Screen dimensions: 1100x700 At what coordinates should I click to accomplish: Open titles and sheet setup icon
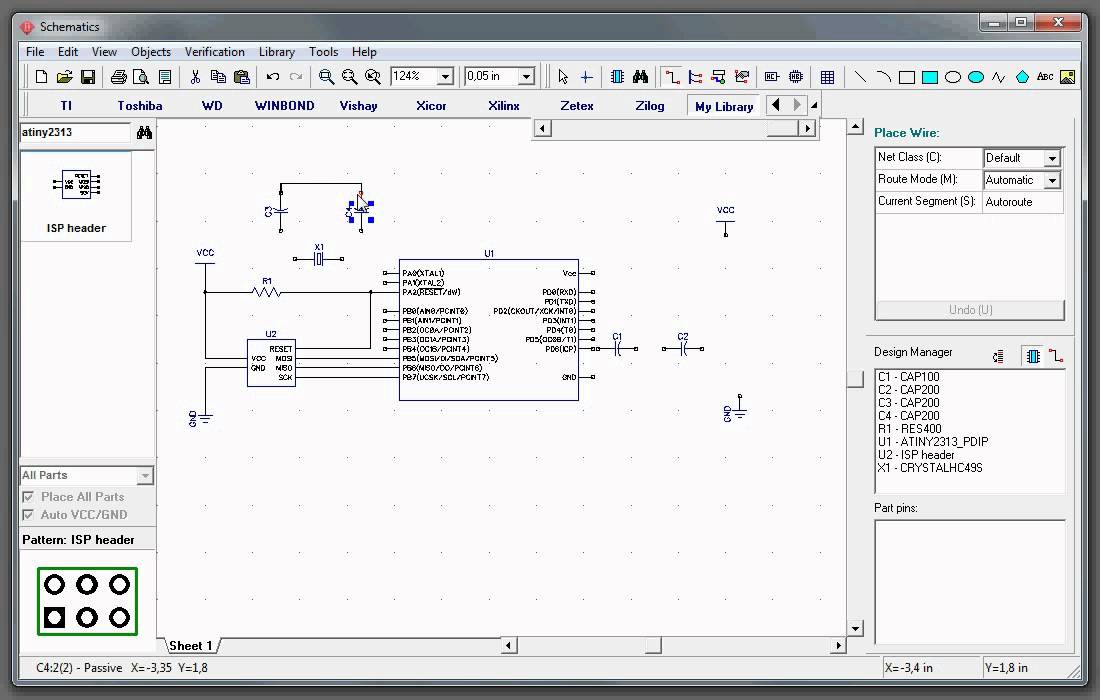[x=165, y=76]
